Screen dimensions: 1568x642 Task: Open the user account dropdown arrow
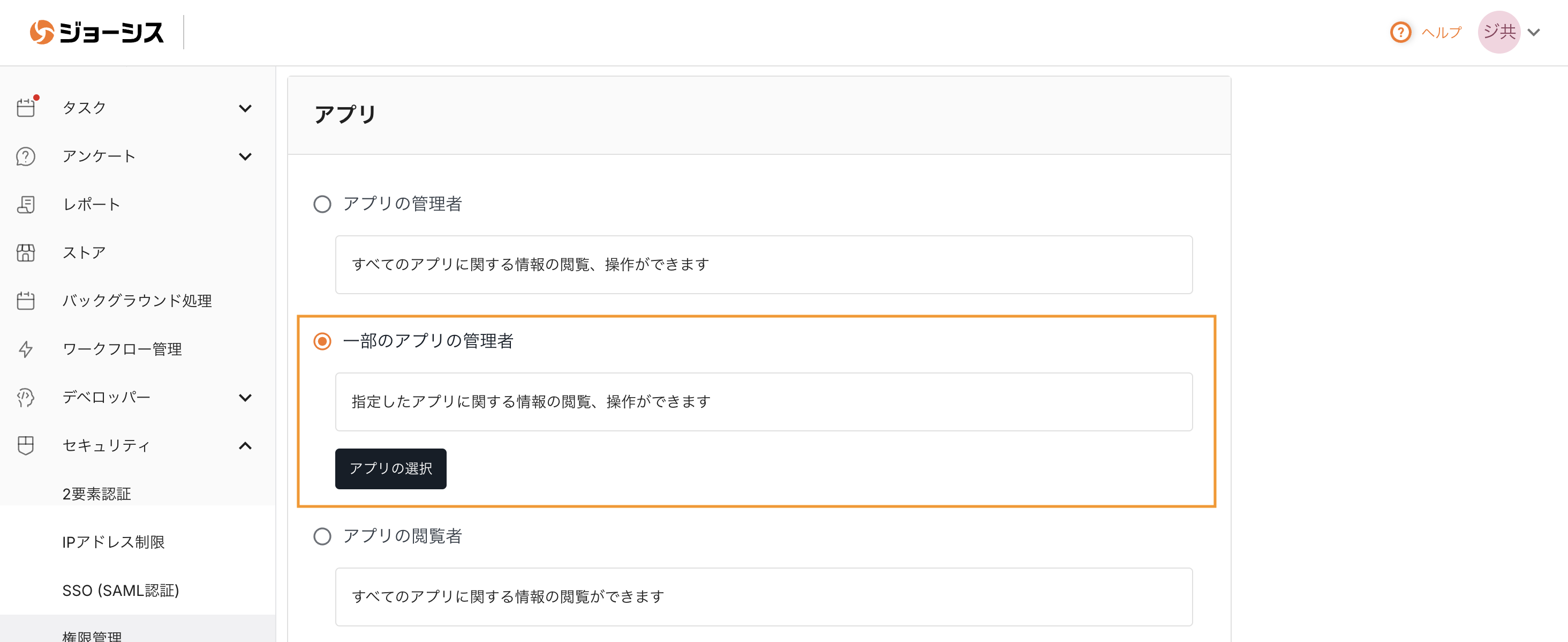(1534, 32)
